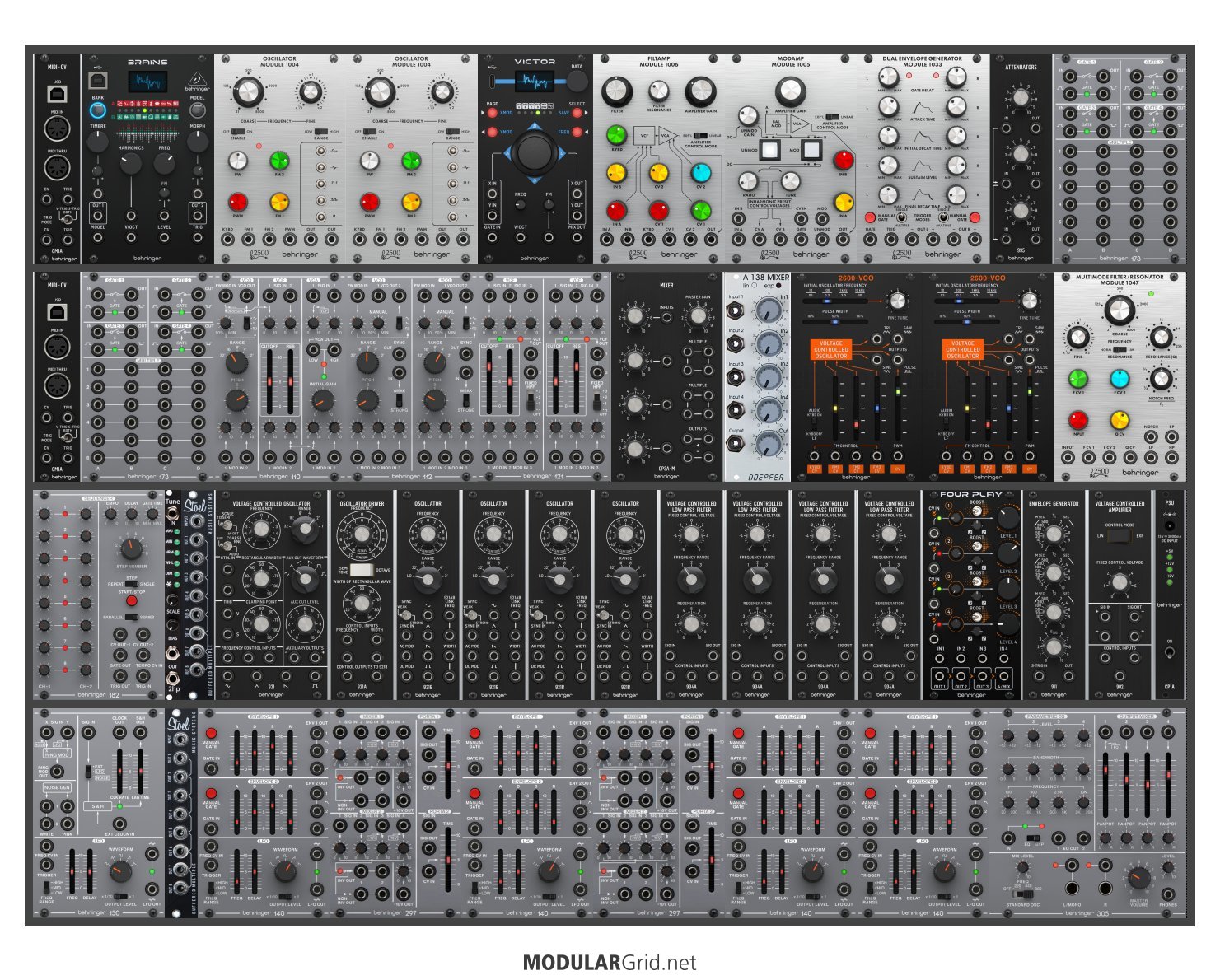Push the red SAVE button on Victor
The height and width of the screenshot is (980, 1220).
(x=576, y=113)
